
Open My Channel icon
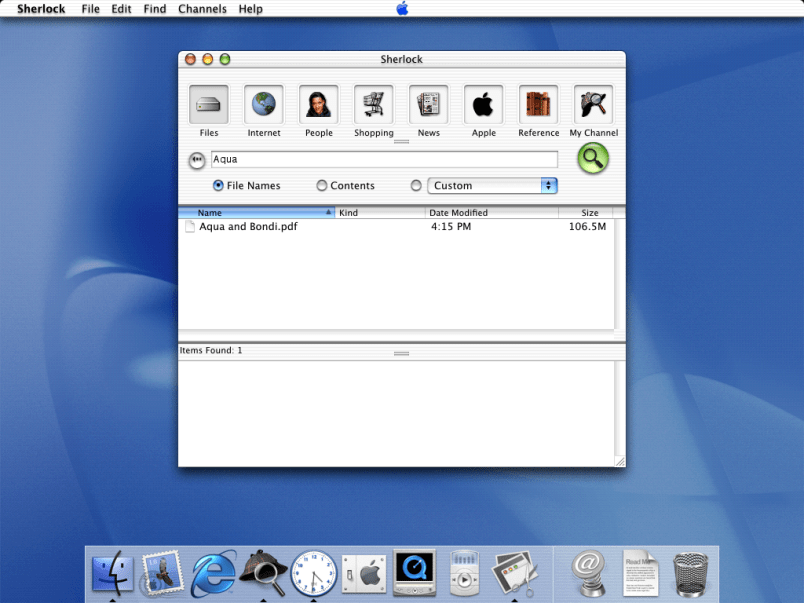pos(593,104)
